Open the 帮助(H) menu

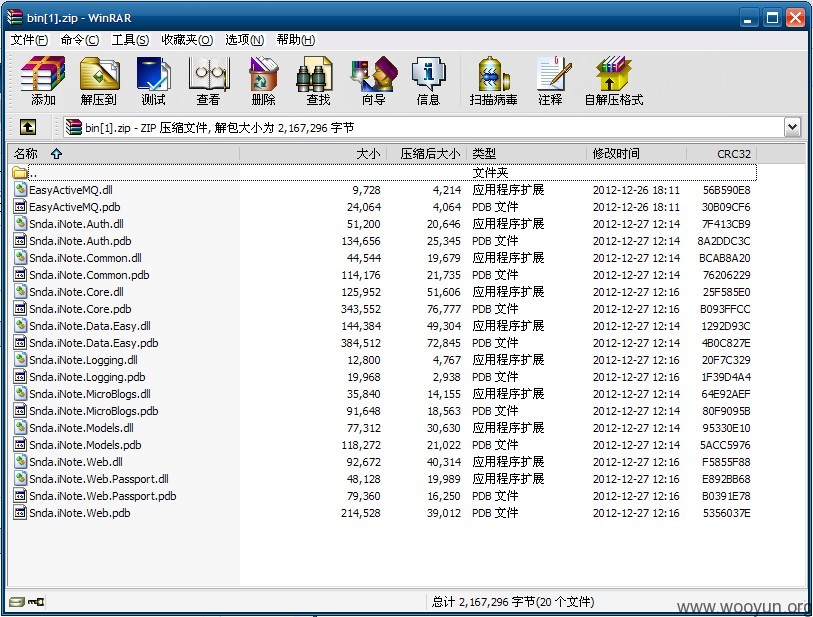[296, 40]
